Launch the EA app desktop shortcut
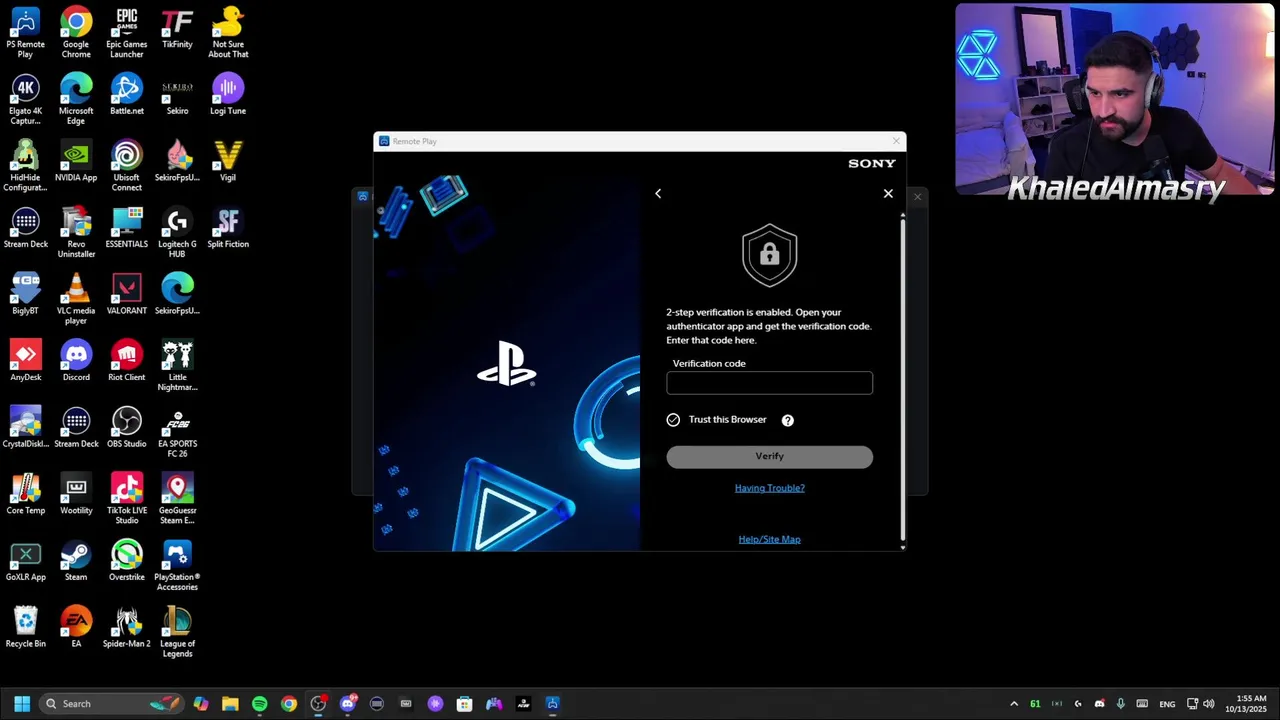The width and height of the screenshot is (1280, 720). (x=76, y=627)
